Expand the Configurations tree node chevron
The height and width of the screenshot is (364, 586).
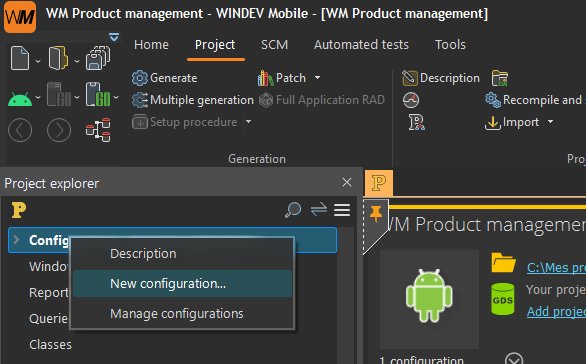point(16,240)
